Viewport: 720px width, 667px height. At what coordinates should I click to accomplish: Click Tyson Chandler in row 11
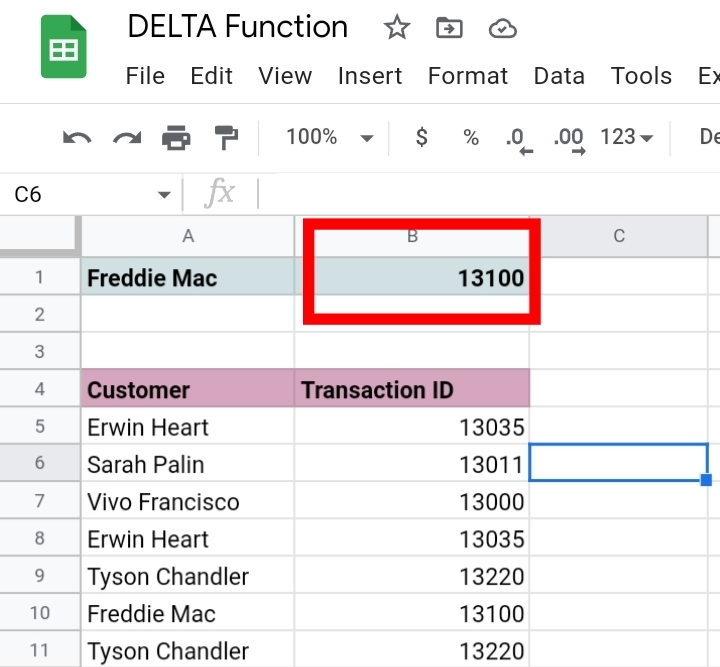pos(188,650)
